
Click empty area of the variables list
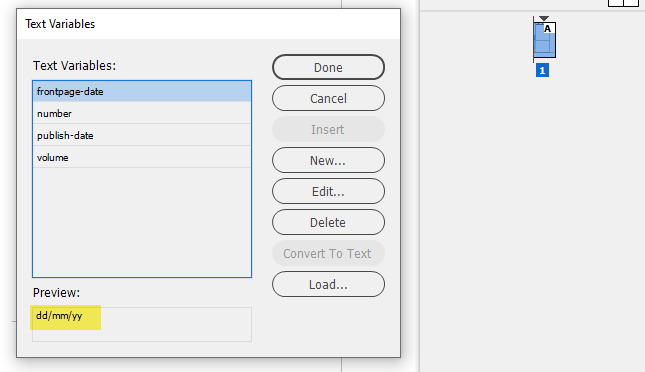142,222
